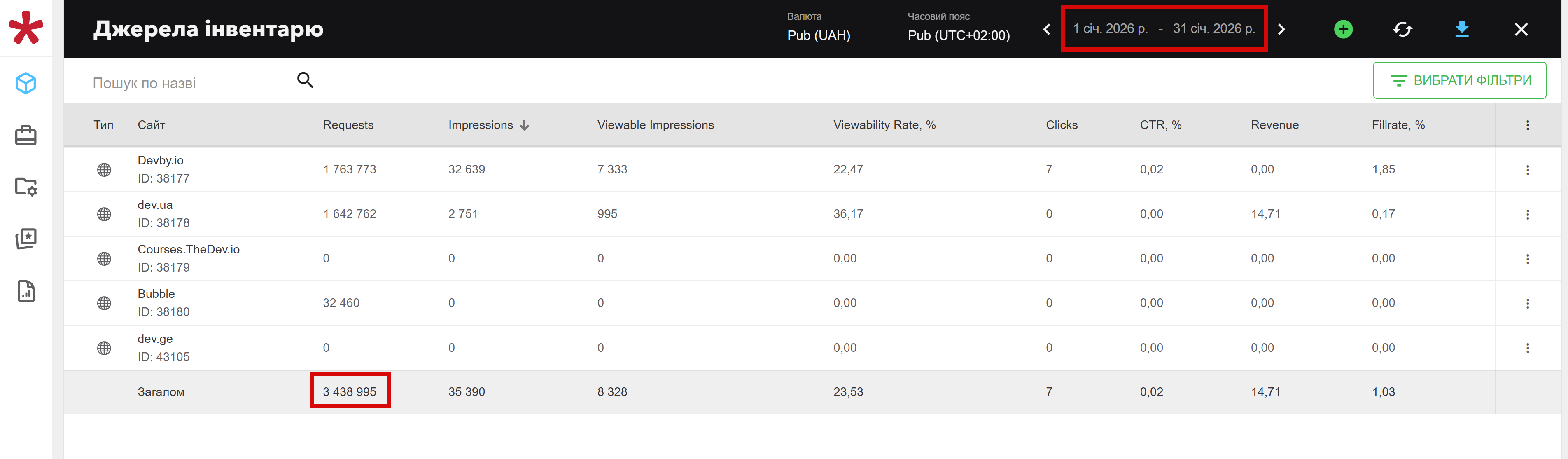Click the green add inventory source icon
Viewport: 1568px width, 459px height.
point(1343,29)
